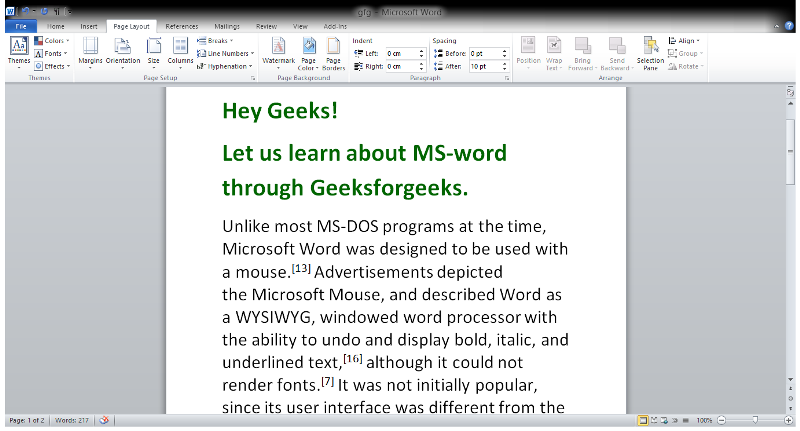This screenshot has width=800, height=431.
Task: Click the zoom in plus button
Action: click(x=789, y=420)
